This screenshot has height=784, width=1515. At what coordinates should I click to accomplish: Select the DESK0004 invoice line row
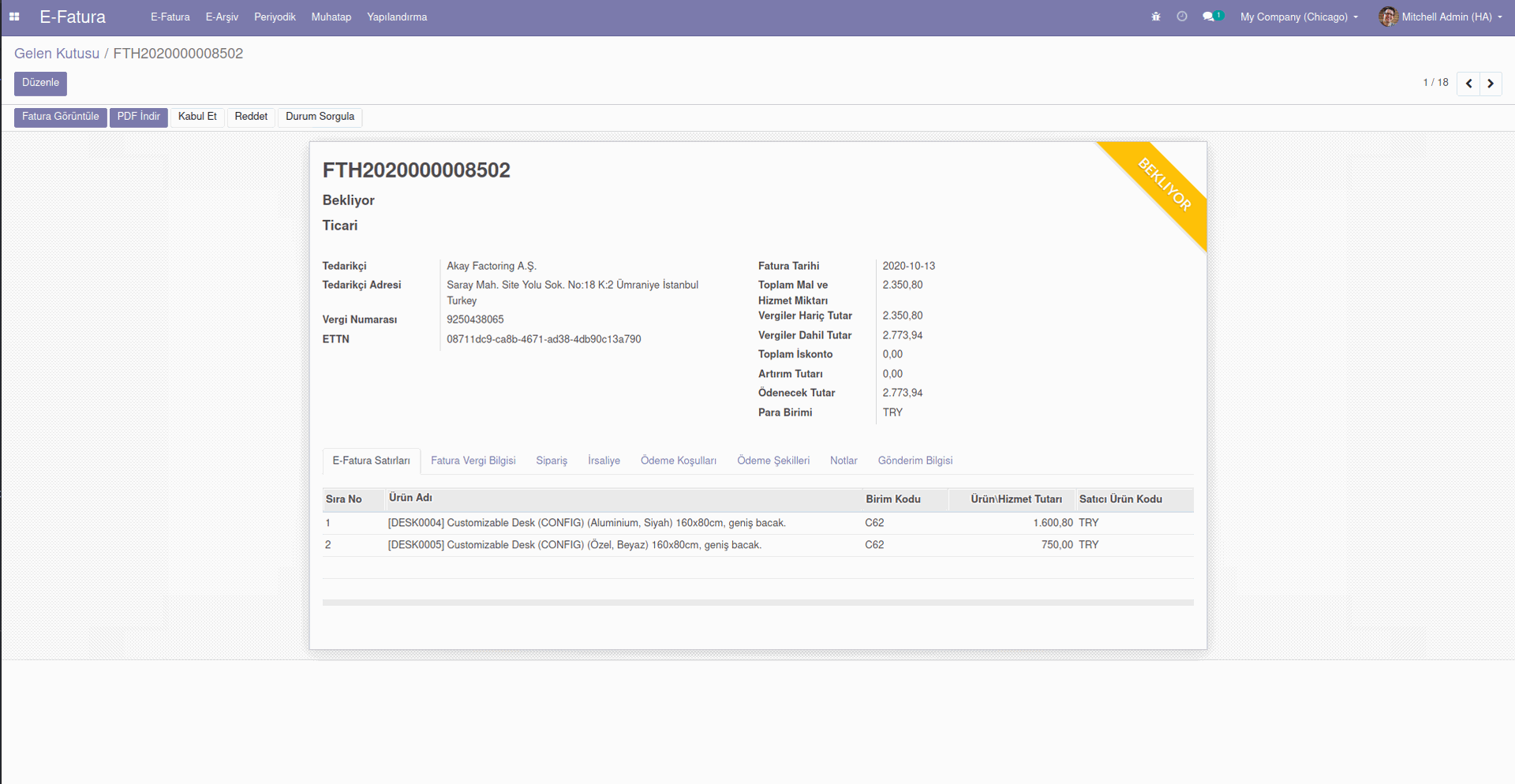pyautogui.click(x=586, y=523)
